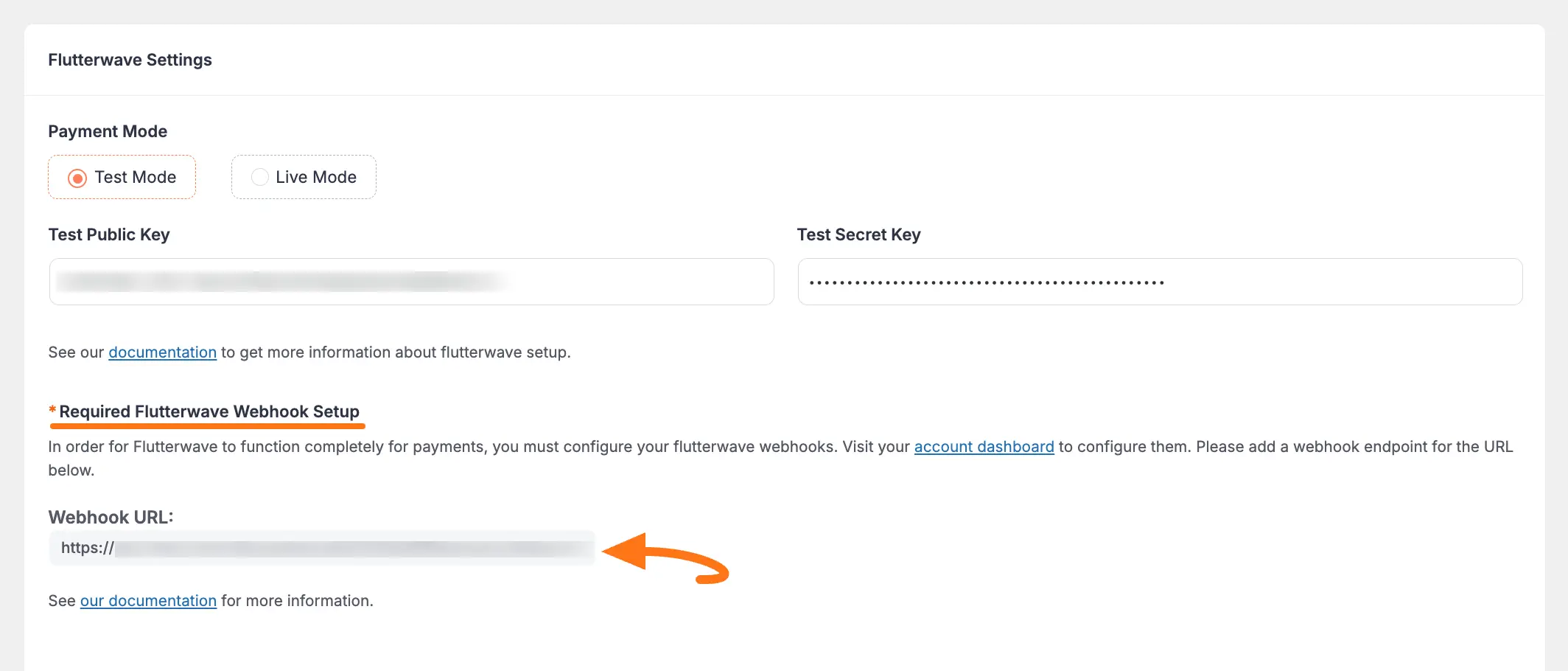This screenshot has height=671, width=1568.
Task: Click the red asterisk beside webhook setup heading
Action: (52, 408)
